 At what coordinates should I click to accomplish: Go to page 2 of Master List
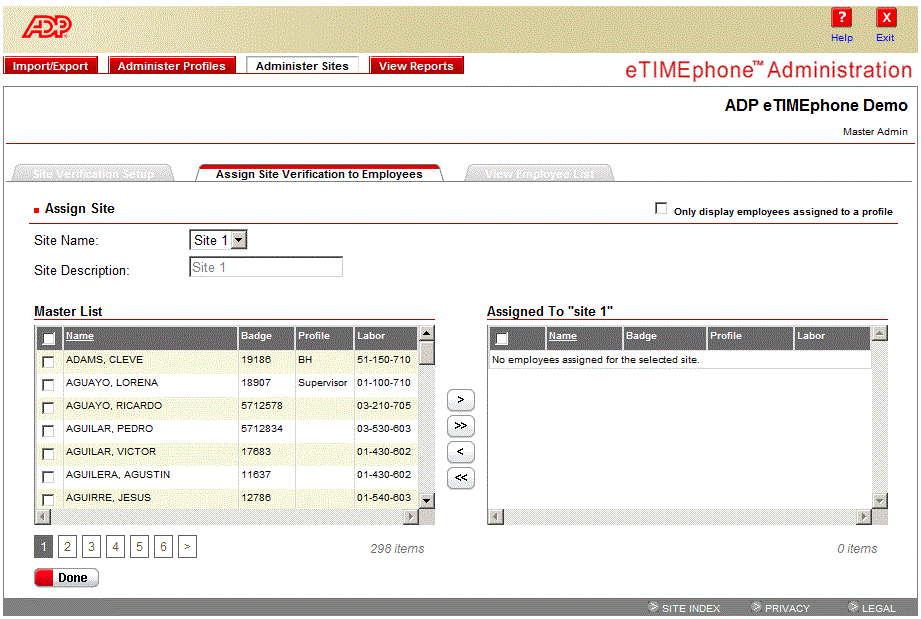(68, 547)
